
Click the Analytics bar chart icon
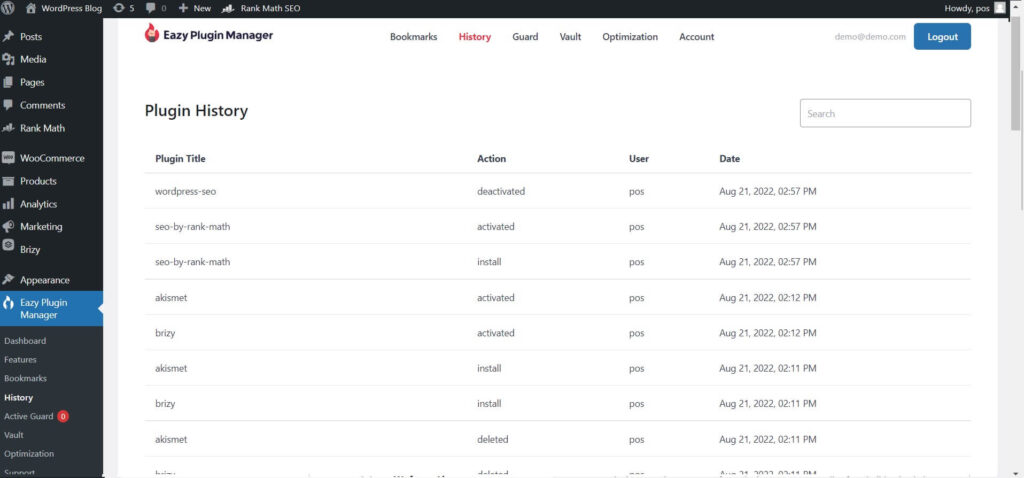(8, 204)
